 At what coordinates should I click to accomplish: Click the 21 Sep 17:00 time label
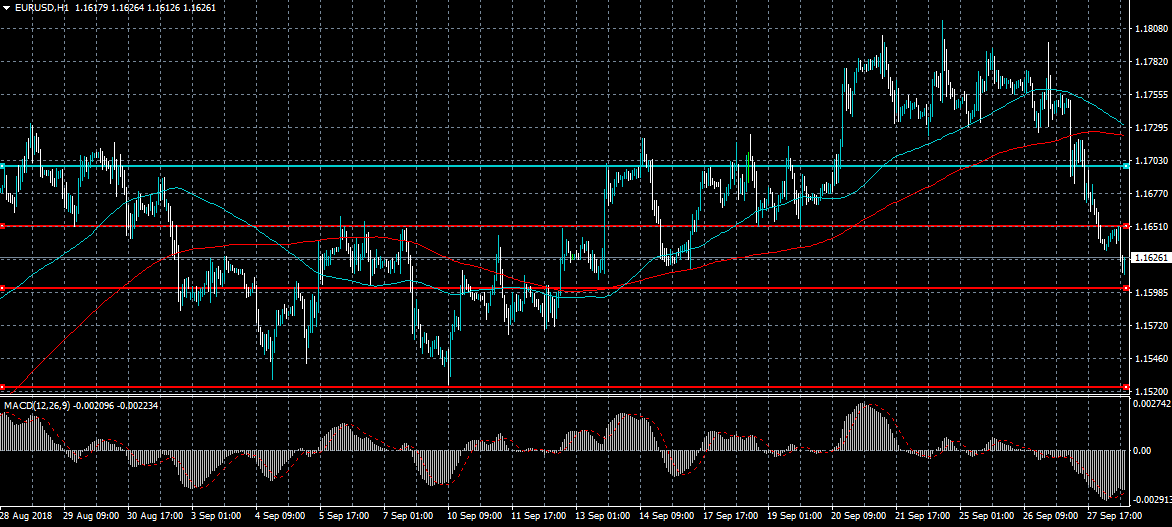point(922,516)
